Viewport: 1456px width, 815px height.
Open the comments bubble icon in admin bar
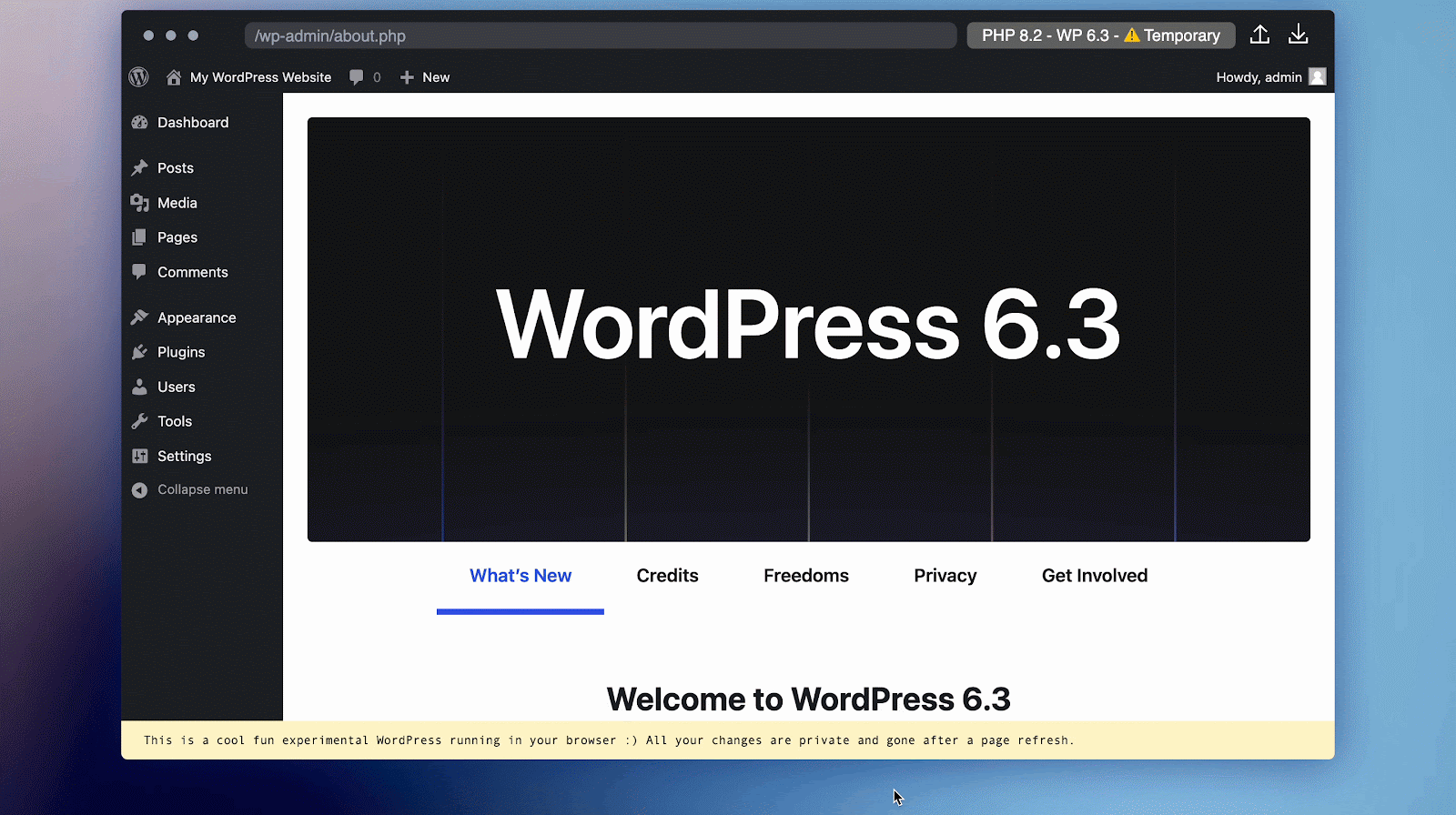357,77
